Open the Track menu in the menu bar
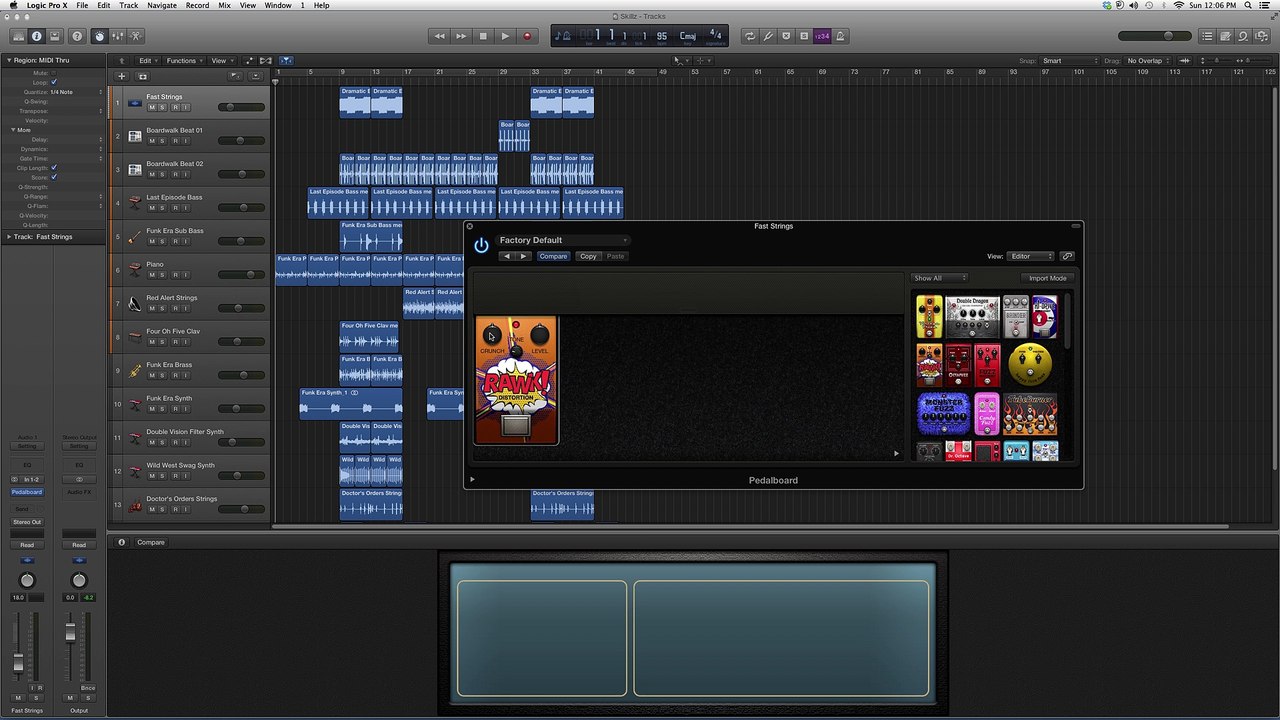Viewport: 1280px width, 720px height. click(x=129, y=5)
